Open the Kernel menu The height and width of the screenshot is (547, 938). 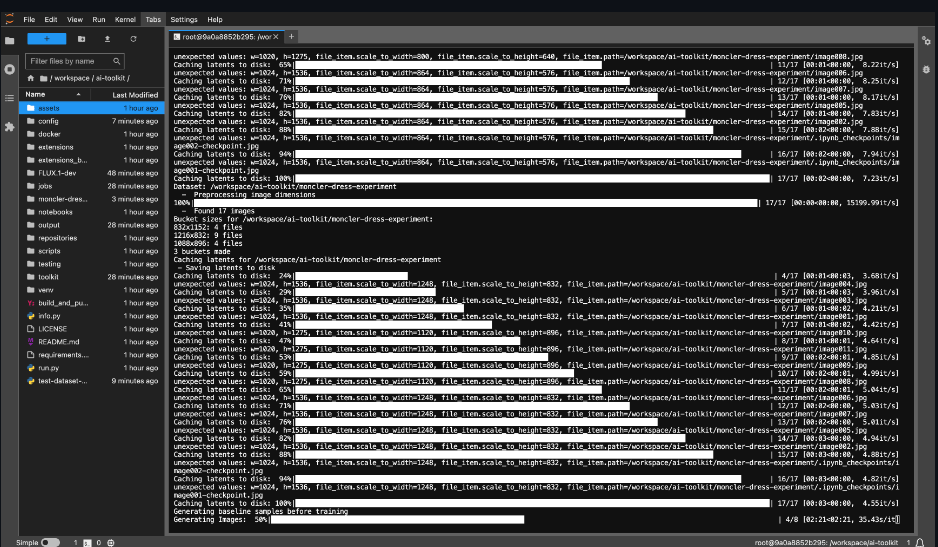(125, 19)
